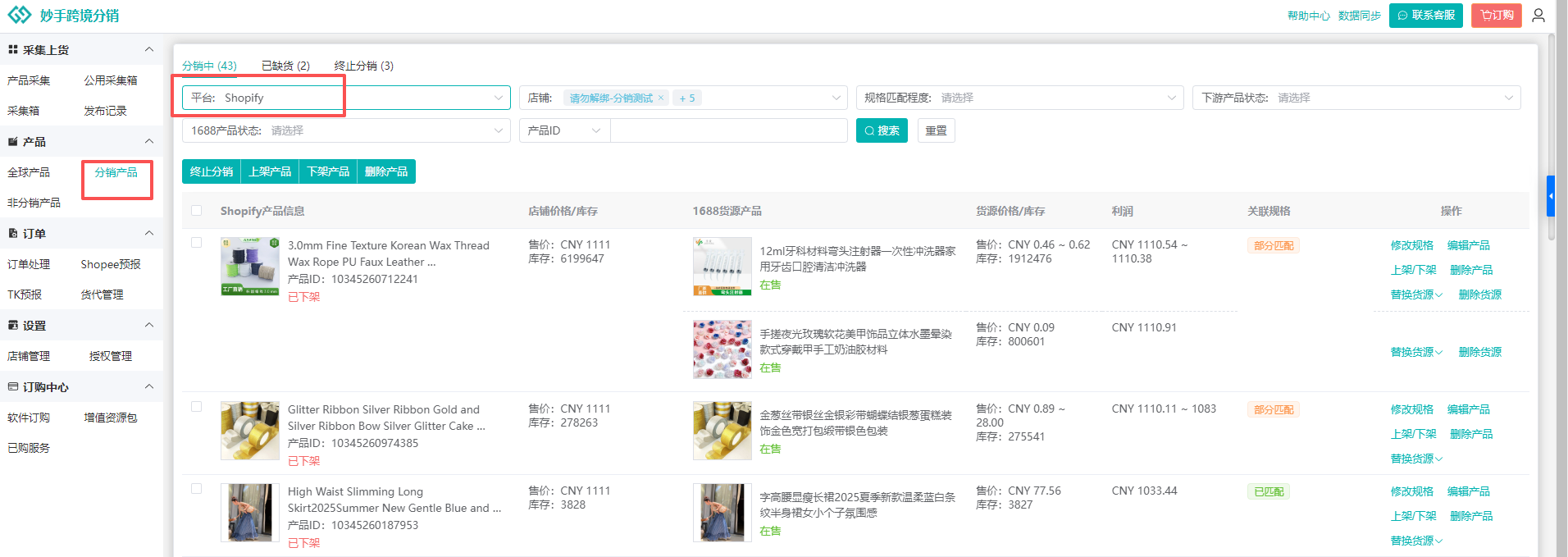Check the Wax Thread product row checkbox
This screenshot has width=1568, height=557.
(x=197, y=243)
